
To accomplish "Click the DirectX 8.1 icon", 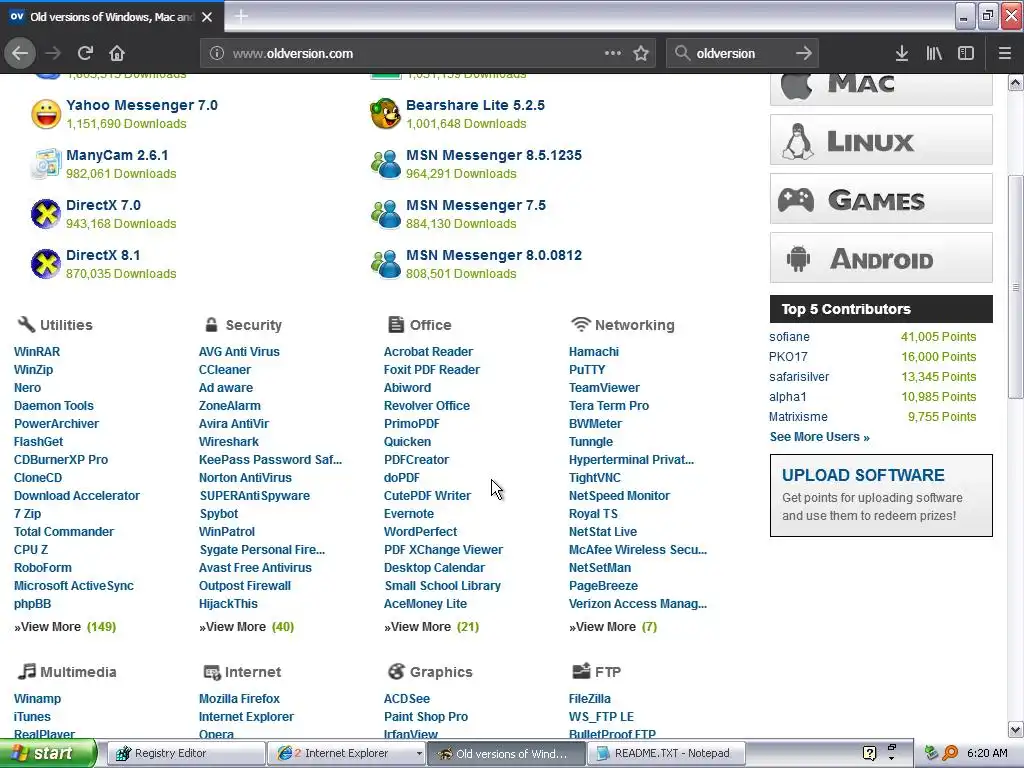I will [x=46, y=264].
